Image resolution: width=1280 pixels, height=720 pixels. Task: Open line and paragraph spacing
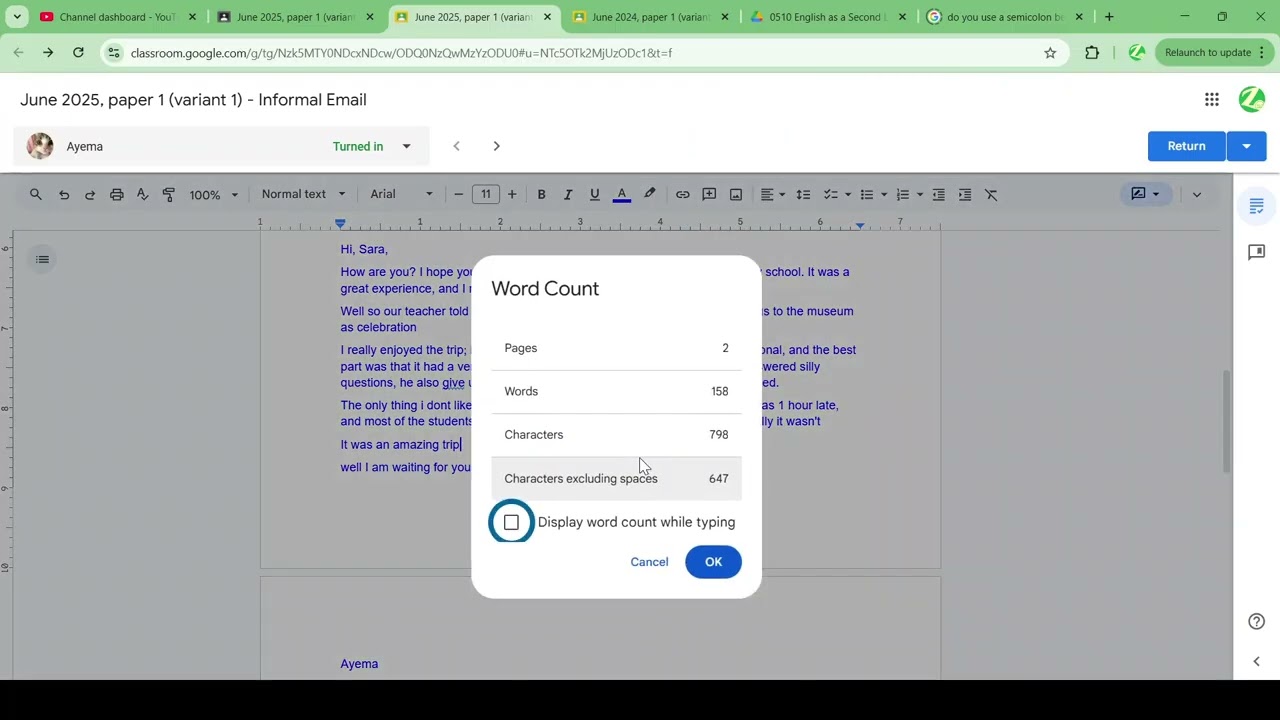803,194
